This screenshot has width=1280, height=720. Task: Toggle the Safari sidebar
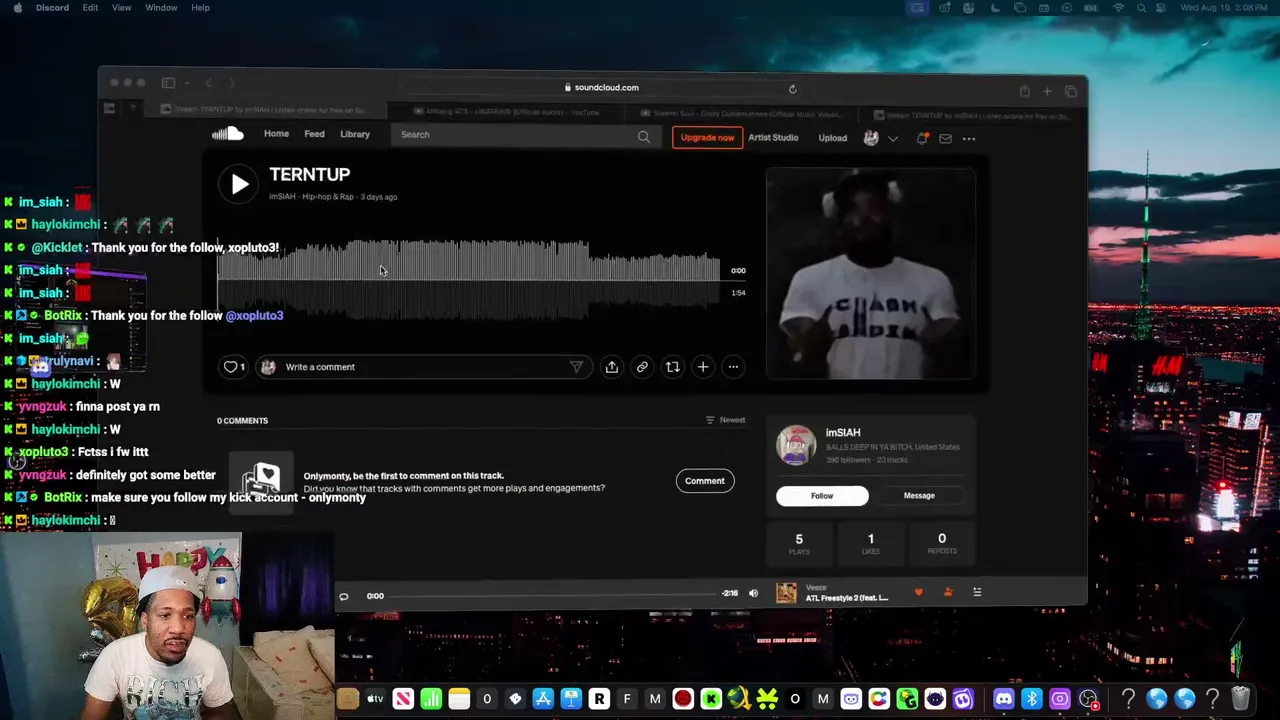click(x=168, y=83)
